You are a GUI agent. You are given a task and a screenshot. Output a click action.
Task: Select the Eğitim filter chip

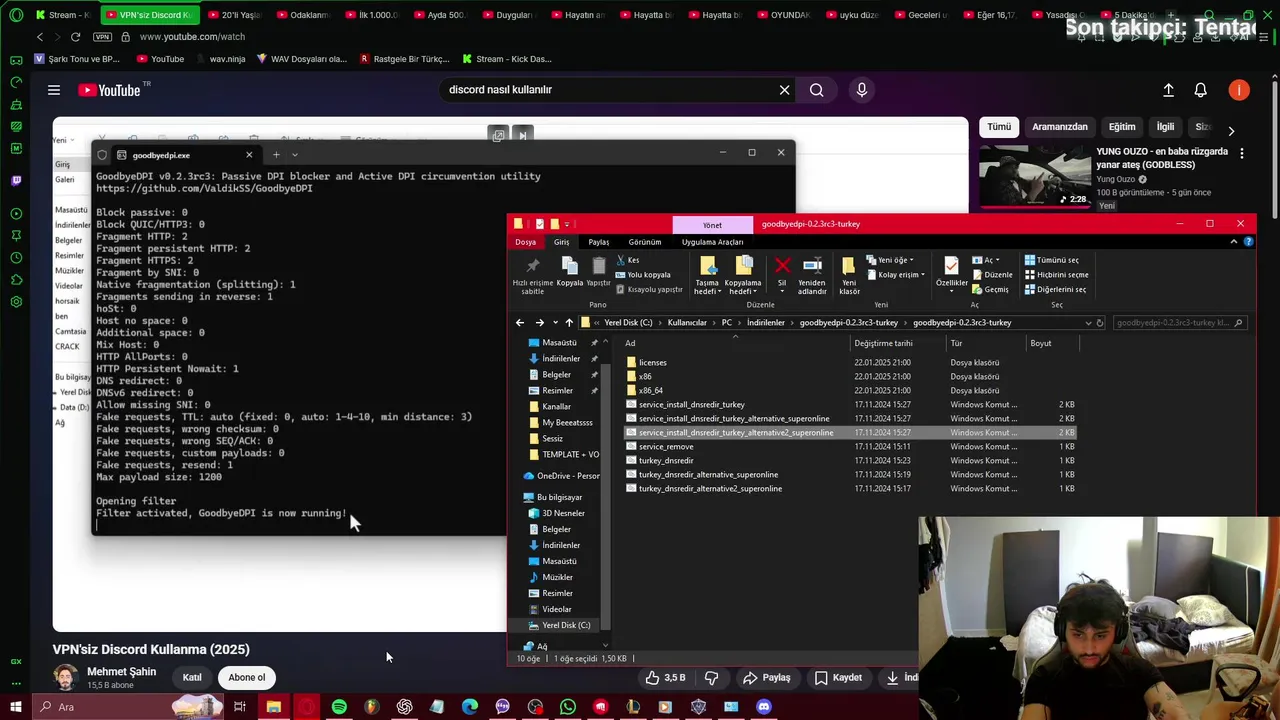pyautogui.click(x=1122, y=127)
